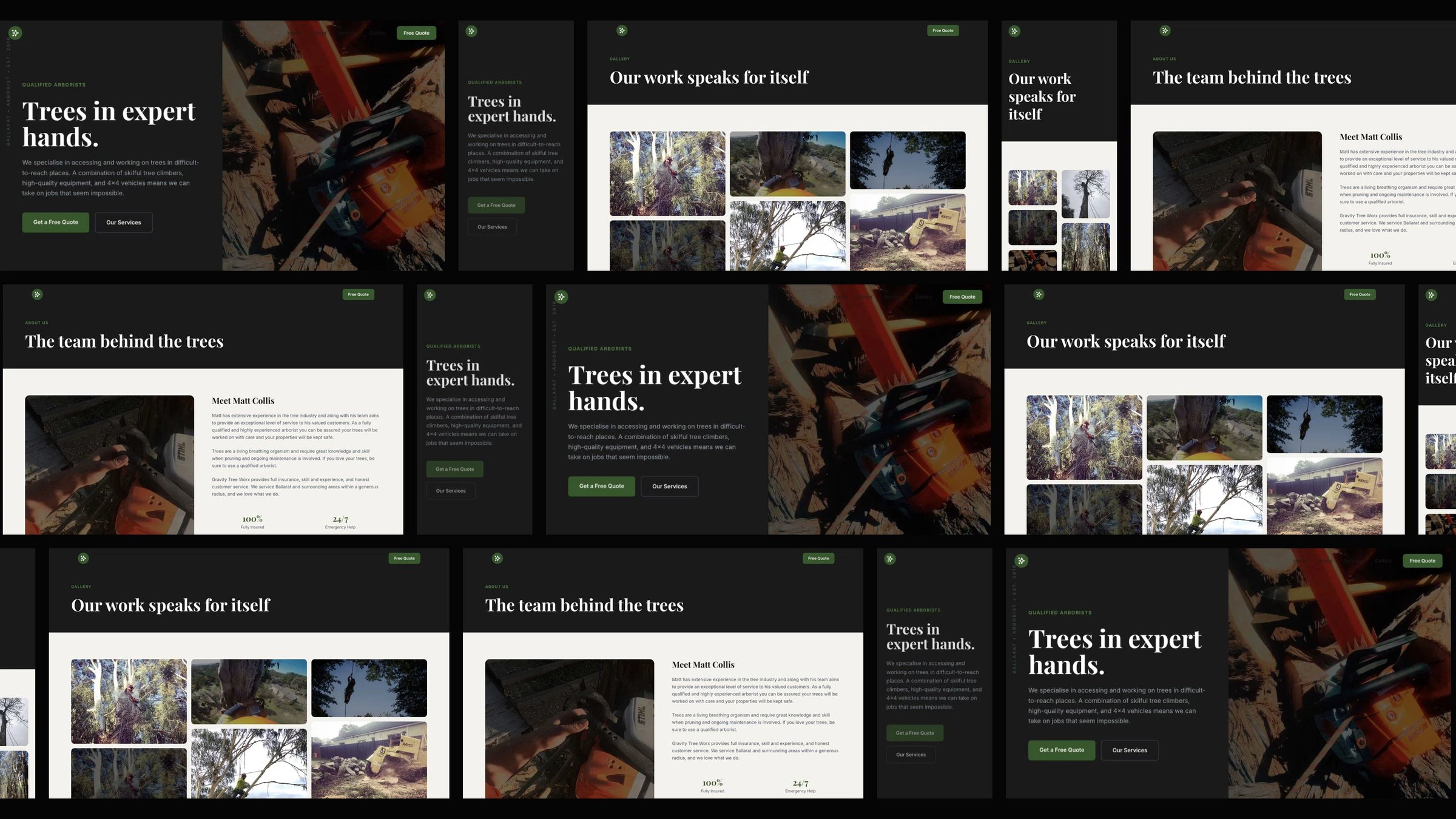Screen dimensions: 1456x819
Task: Click the logo icon in top-row mobile gallery mockup
Action: click(x=1014, y=31)
